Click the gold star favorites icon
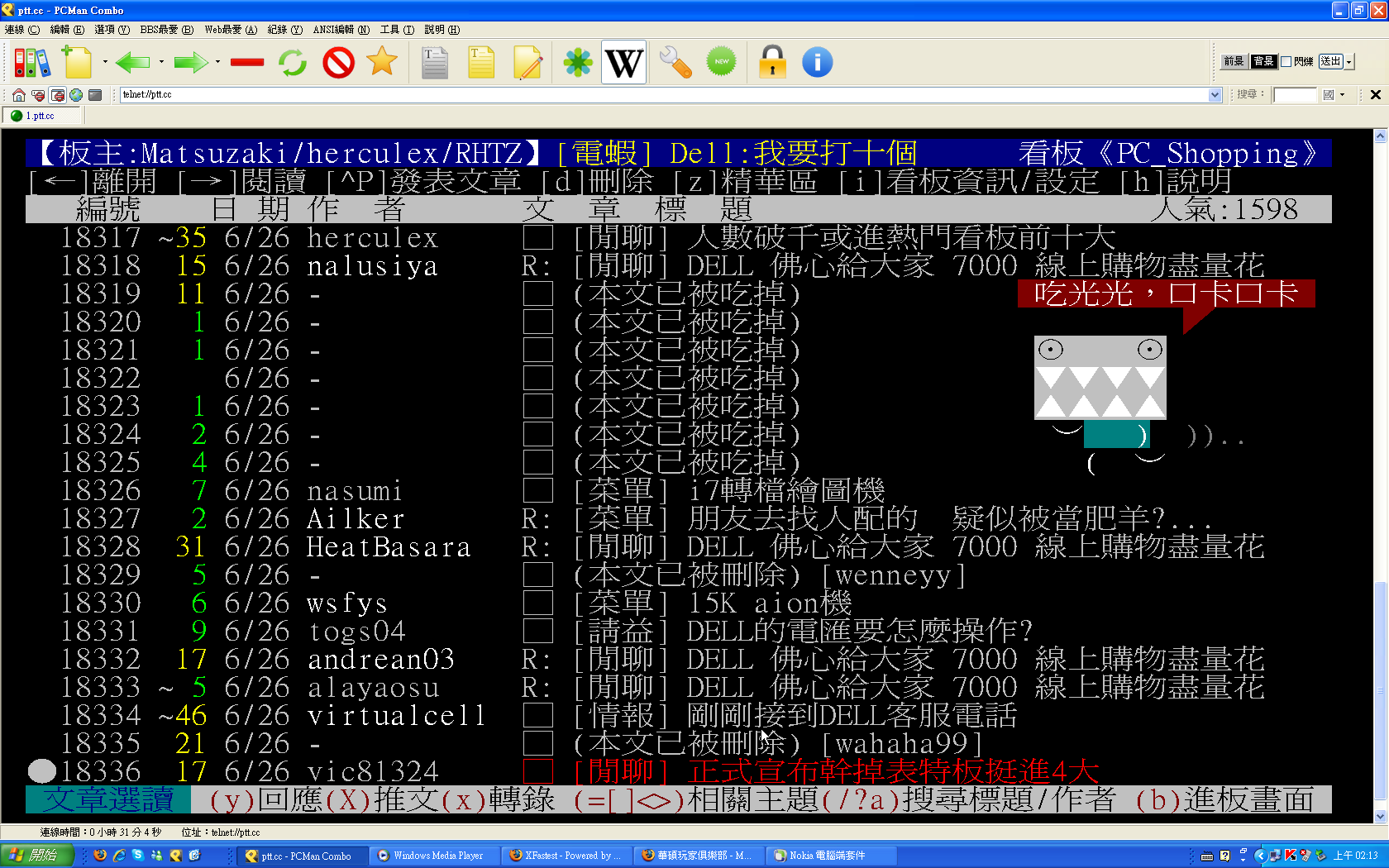1389x868 pixels. [x=382, y=62]
